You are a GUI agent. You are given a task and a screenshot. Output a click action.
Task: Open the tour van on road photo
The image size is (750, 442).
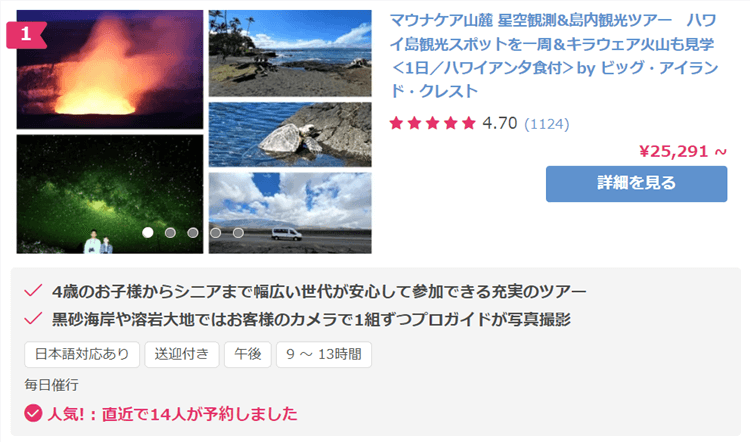[290, 213]
